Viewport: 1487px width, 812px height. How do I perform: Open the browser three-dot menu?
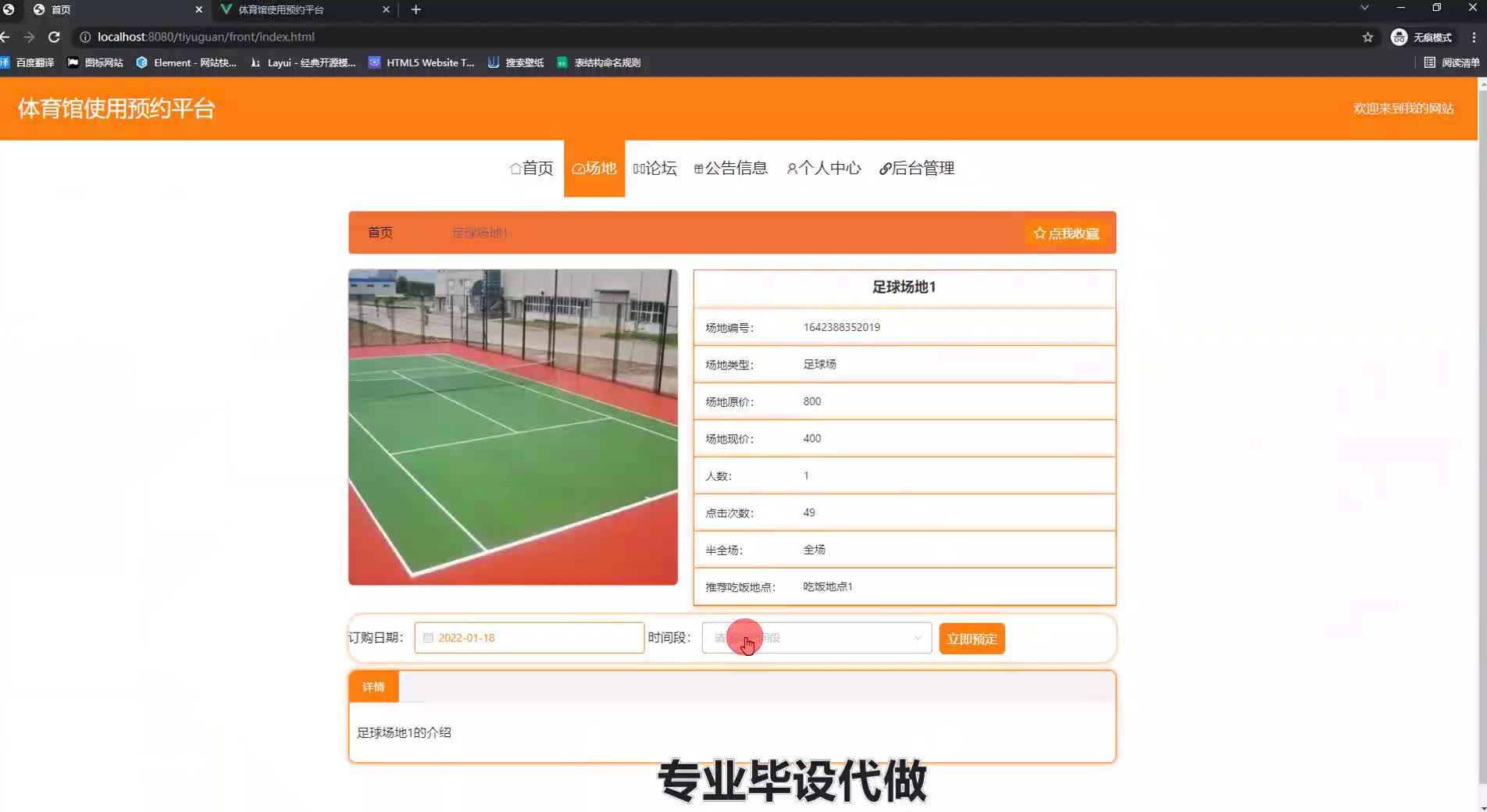coord(1474,37)
